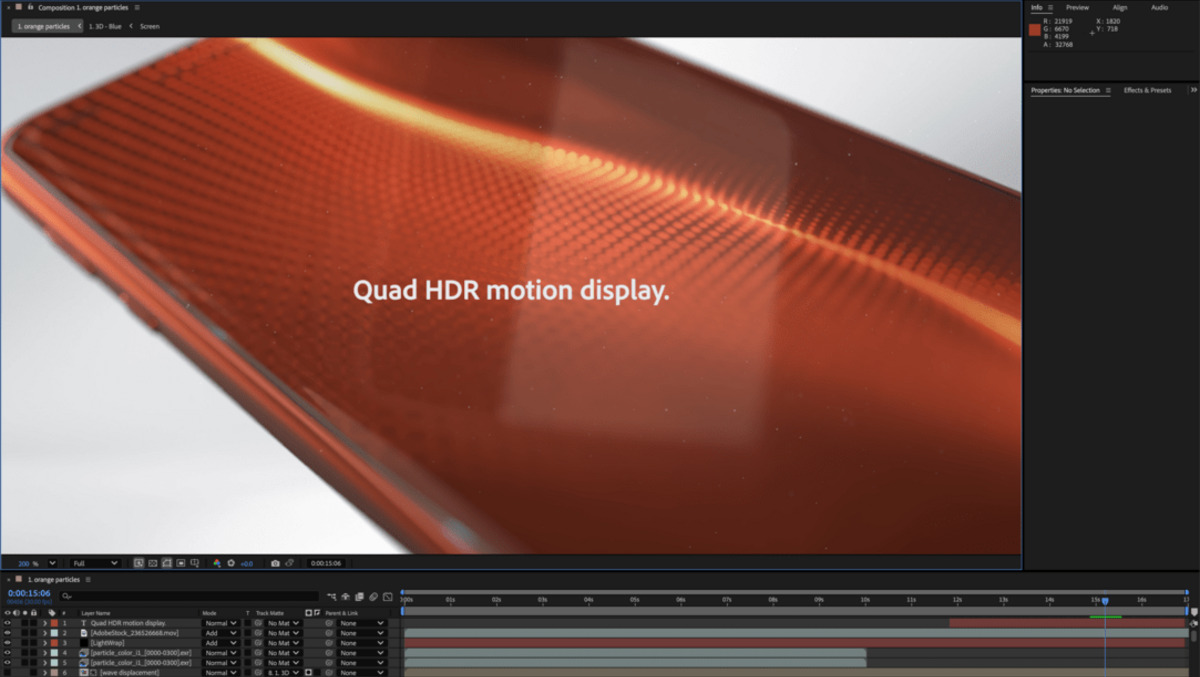Toggle preserve transparency for Quad HDR layer
The width and height of the screenshot is (1200, 677).
click(247, 623)
